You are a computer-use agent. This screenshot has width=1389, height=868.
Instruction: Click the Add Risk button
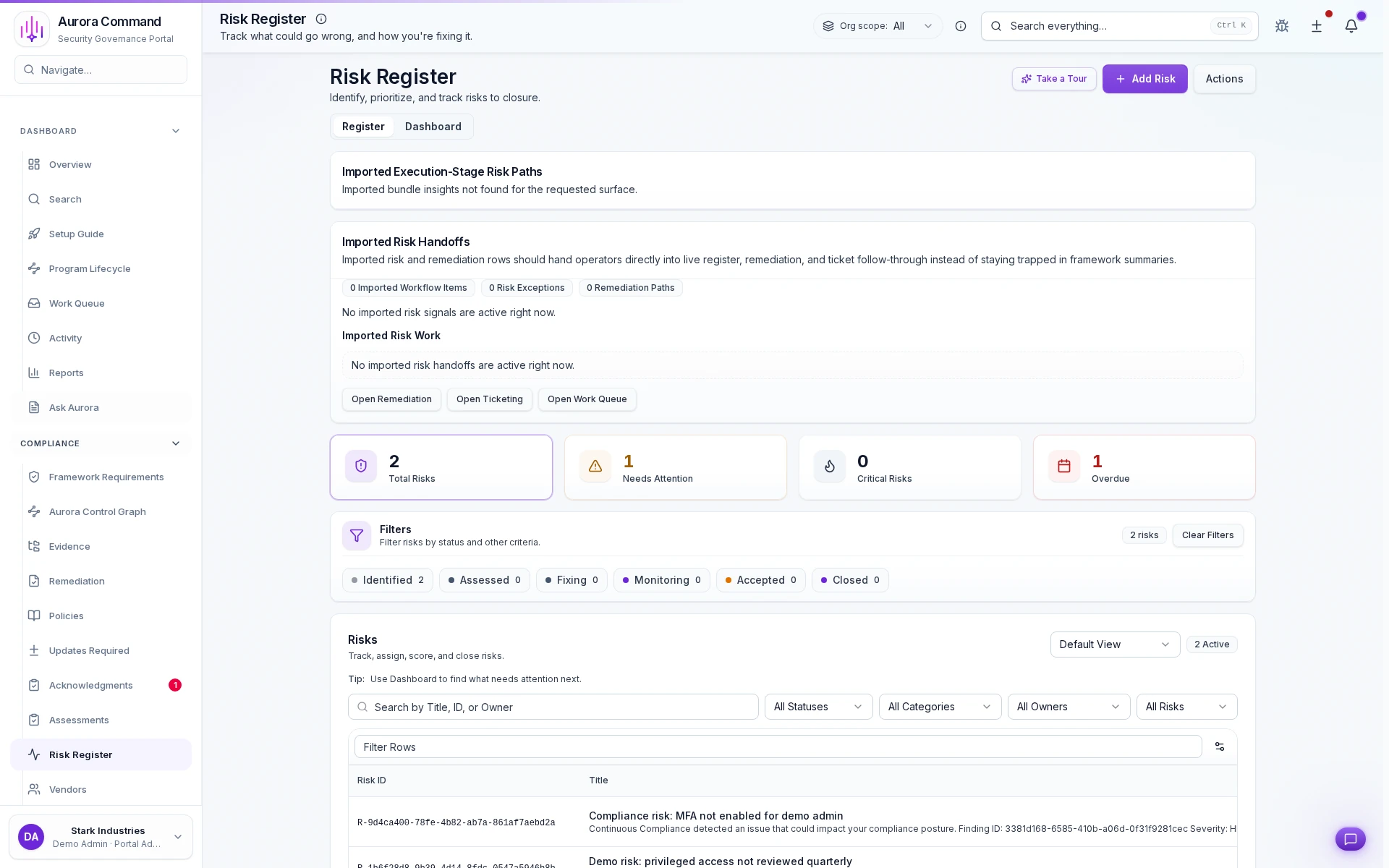tap(1144, 79)
